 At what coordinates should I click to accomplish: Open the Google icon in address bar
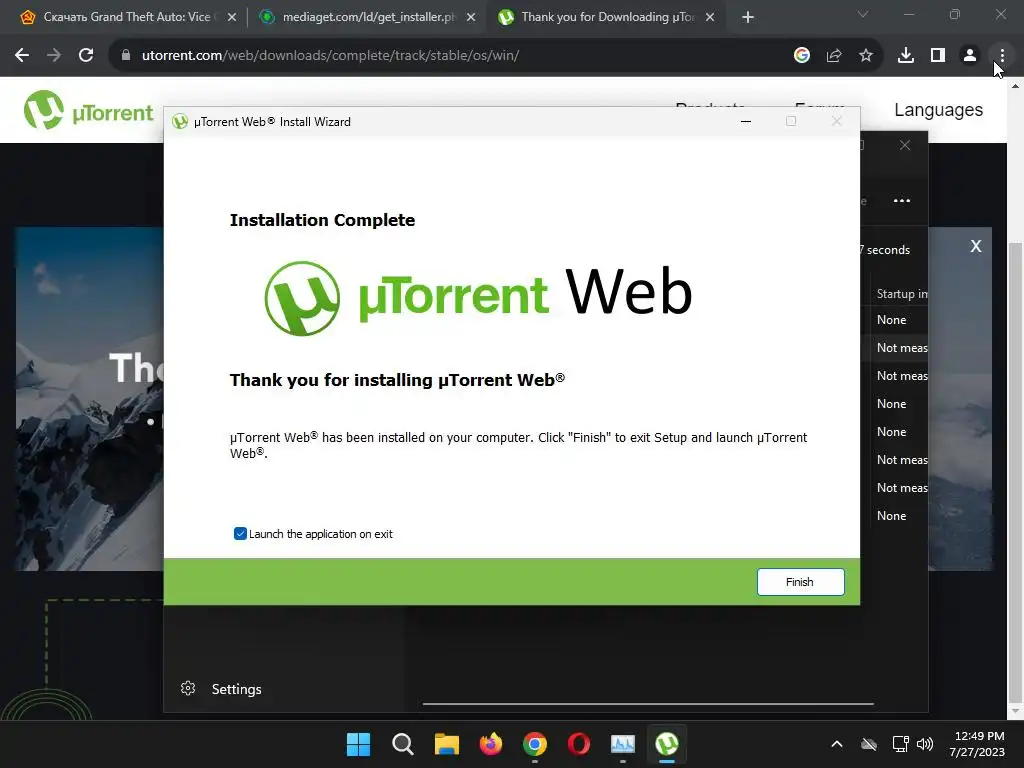pos(802,56)
